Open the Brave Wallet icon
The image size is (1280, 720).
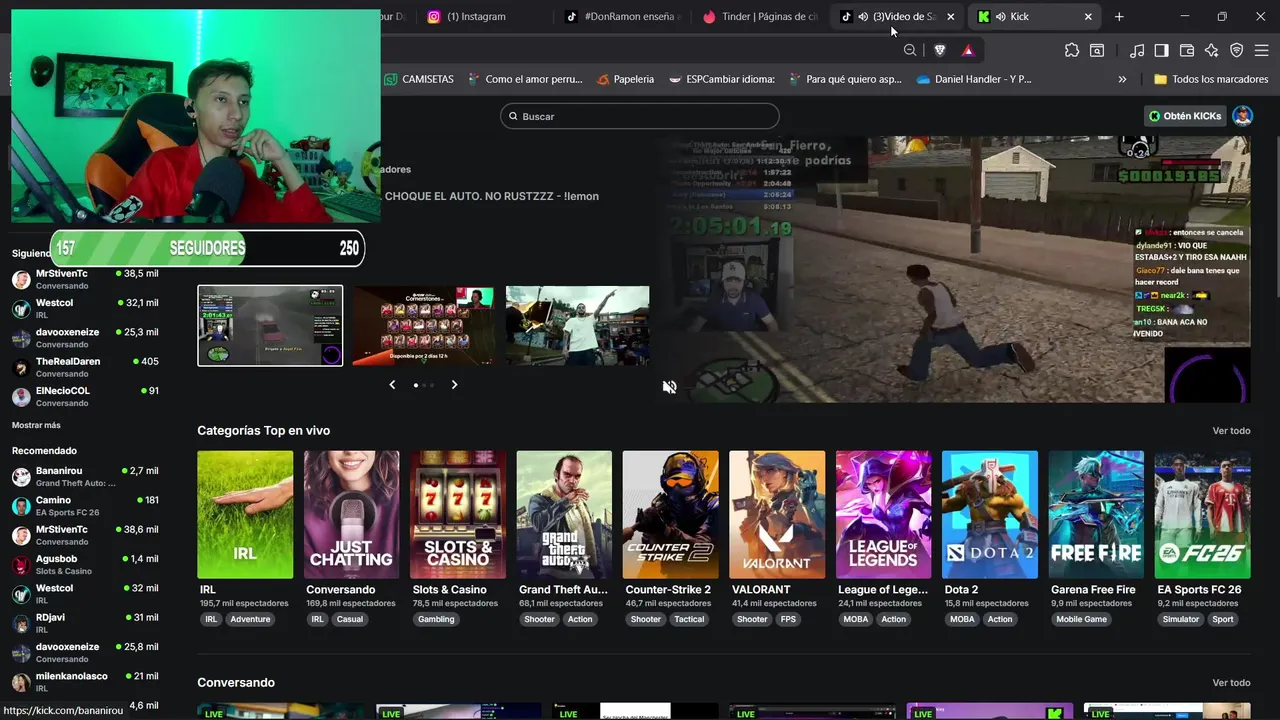pos(1187,50)
